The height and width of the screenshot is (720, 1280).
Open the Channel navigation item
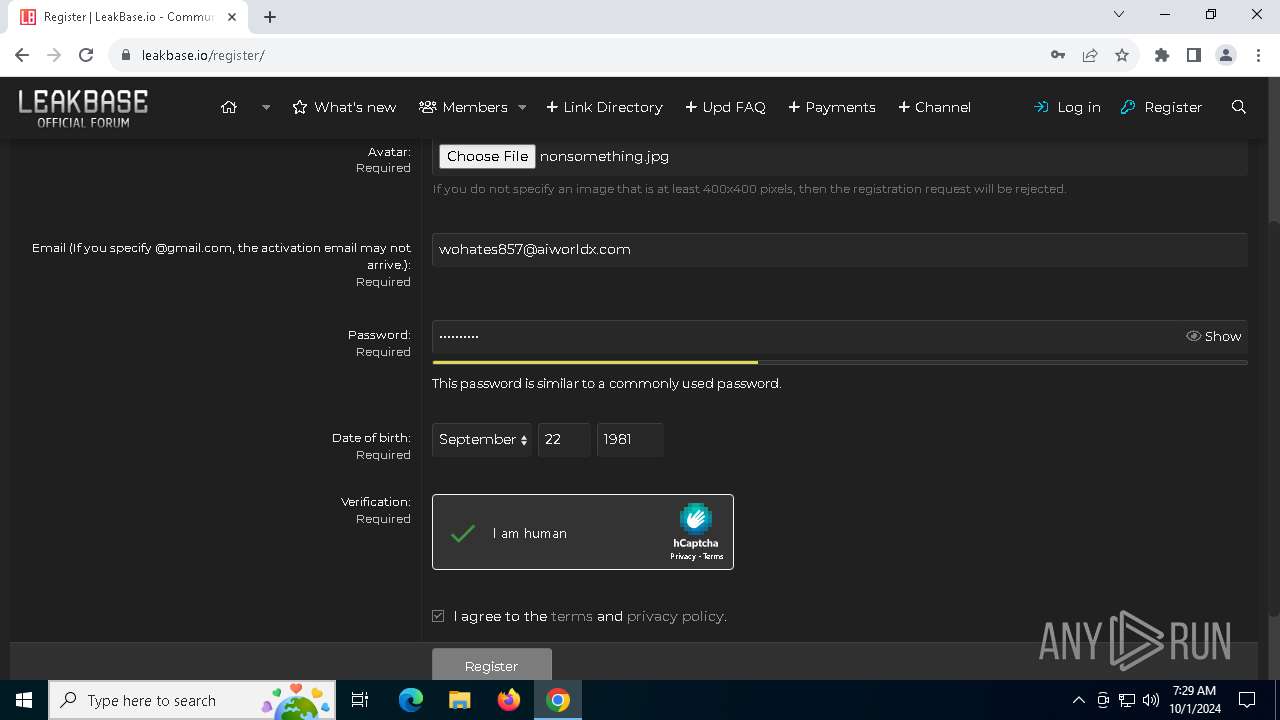(934, 107)
